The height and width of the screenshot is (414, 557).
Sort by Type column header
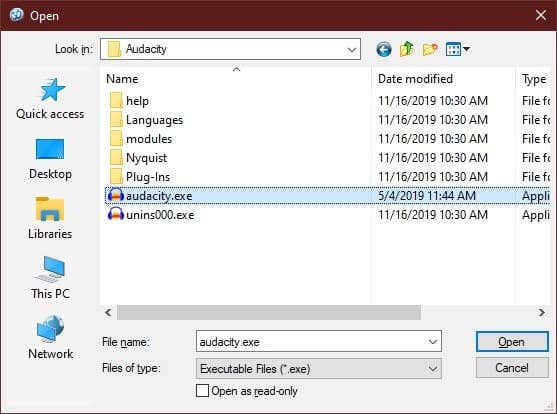[x=534, y=79]
